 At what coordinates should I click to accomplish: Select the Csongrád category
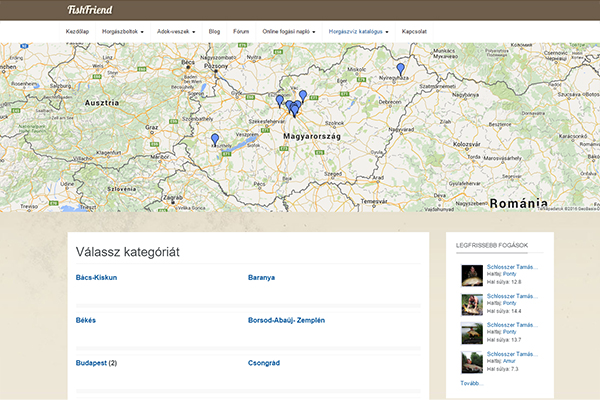(x=264, y=363)
